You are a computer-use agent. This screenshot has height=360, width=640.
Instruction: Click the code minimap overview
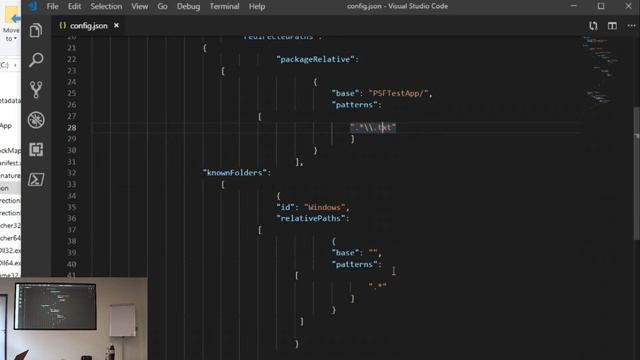[x=602, y=69]
